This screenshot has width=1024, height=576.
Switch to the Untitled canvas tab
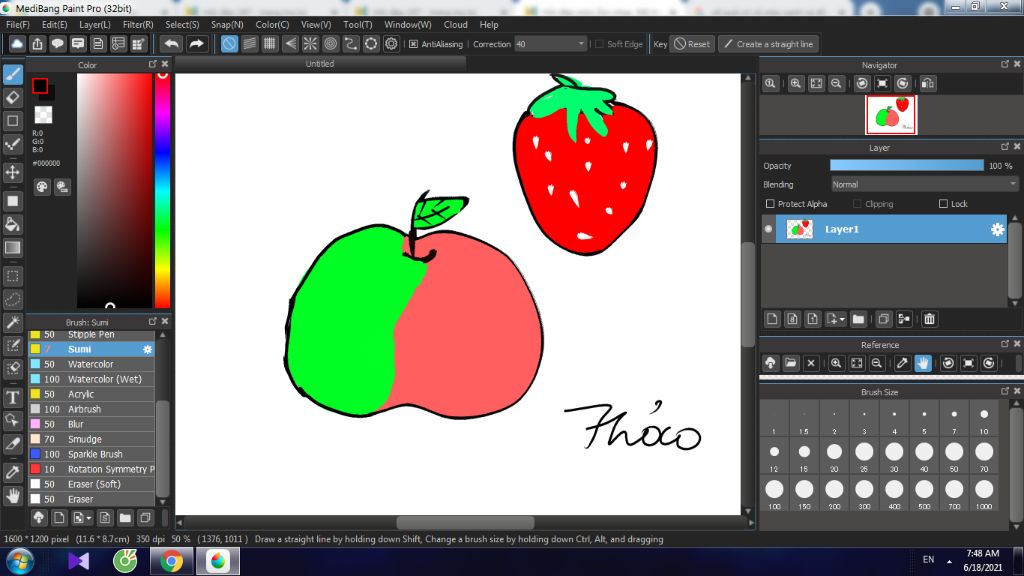320,64
